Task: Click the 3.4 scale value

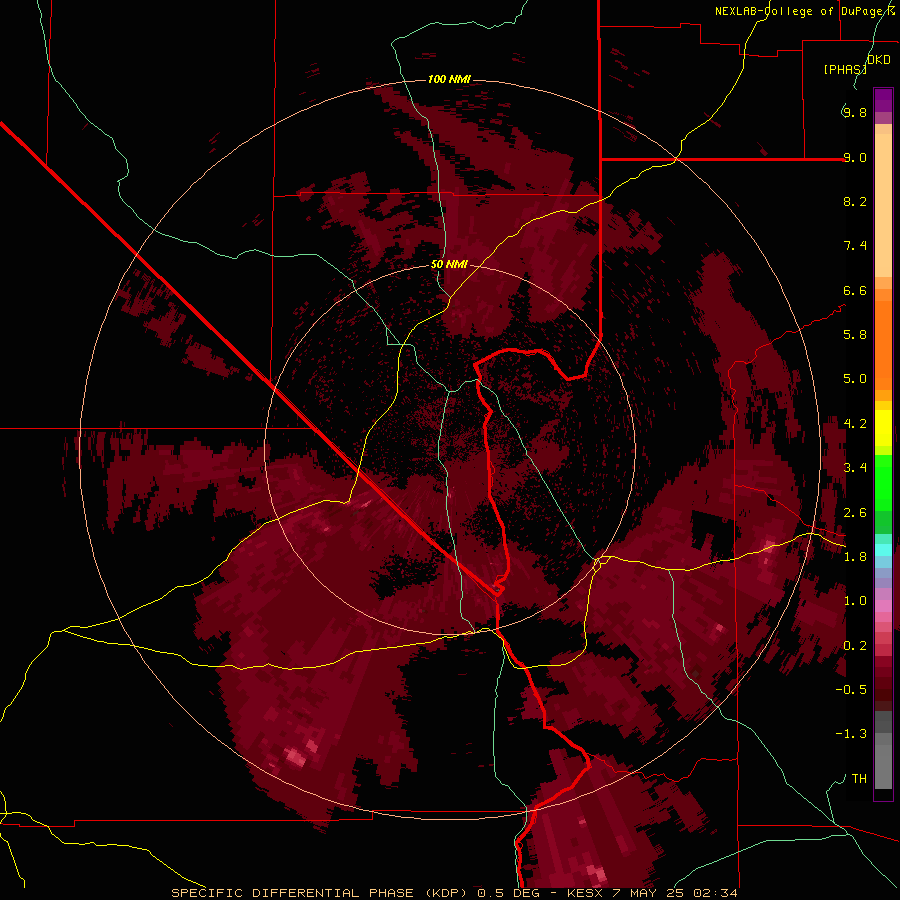Action: click(855, 468)
